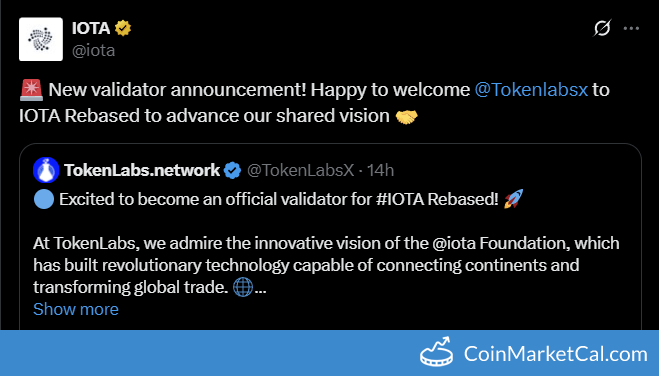
Task: Expand the quoted tweet with Show more
Action: pyautogui.click(x=76, y=309)
